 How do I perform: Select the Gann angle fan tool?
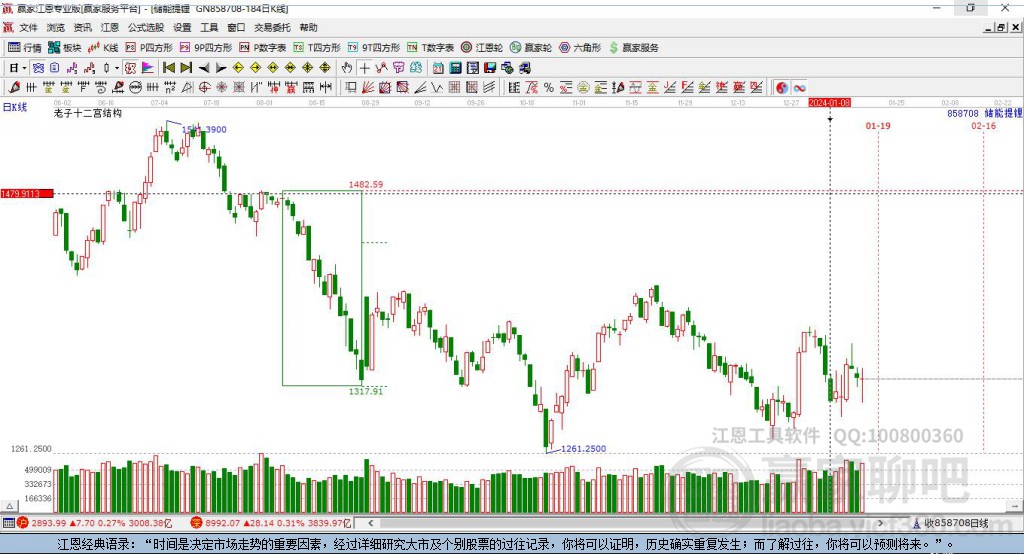coord(369,88)
